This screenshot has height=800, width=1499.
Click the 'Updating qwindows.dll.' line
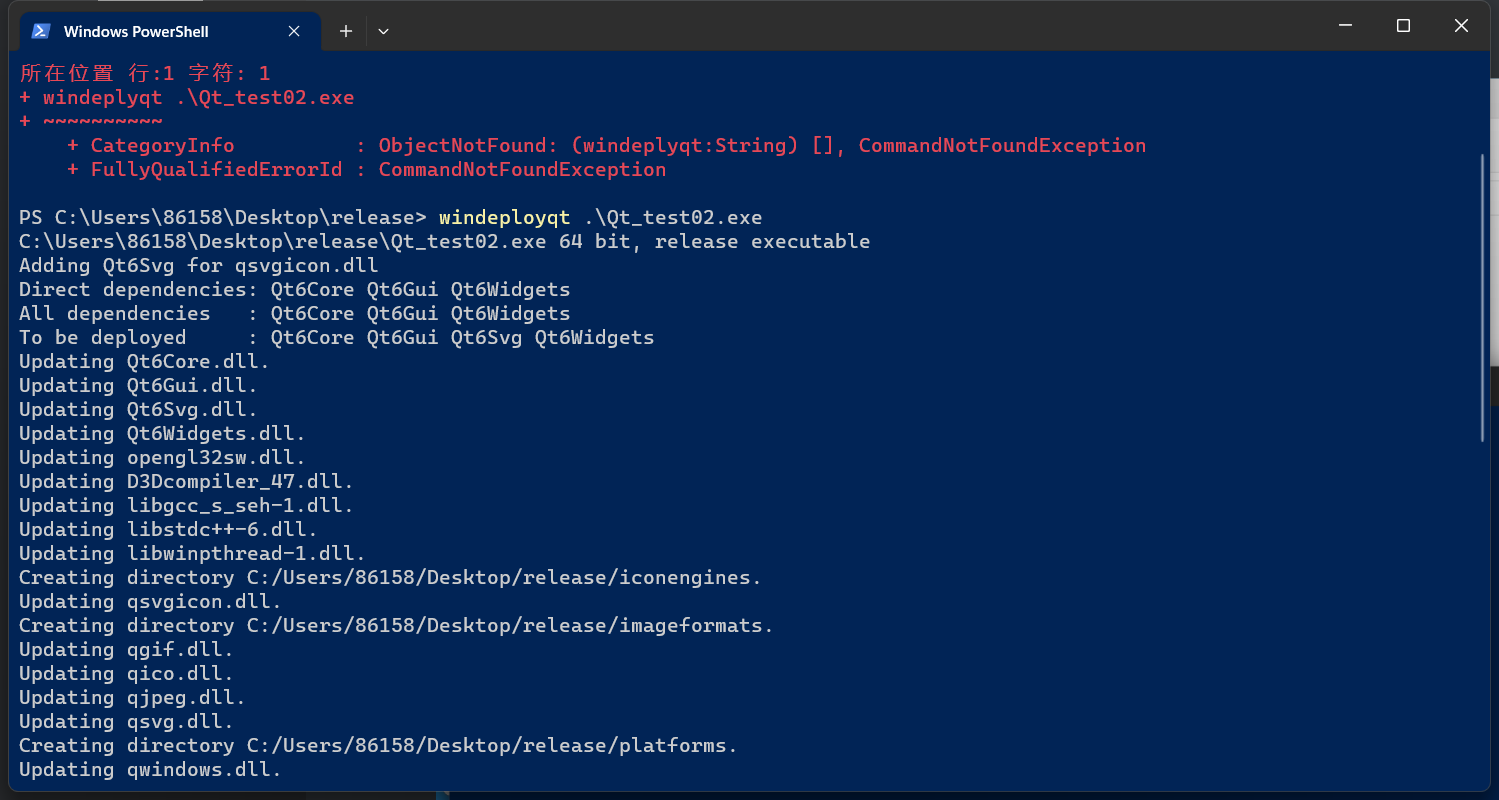[150, 769]
